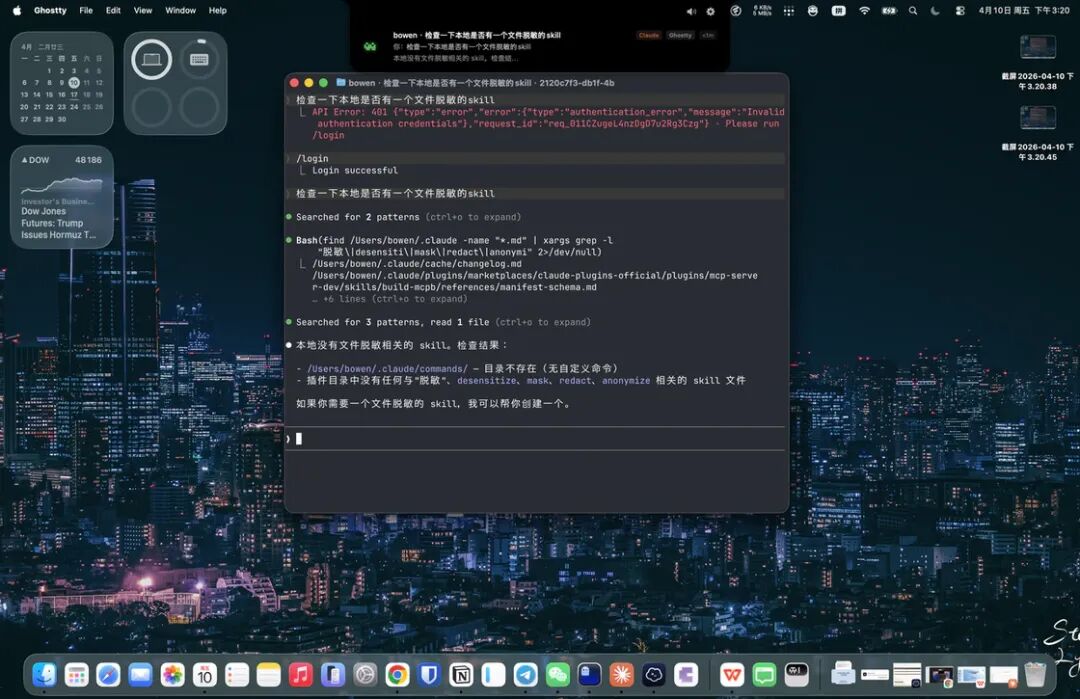
Task: Click the Dow Jones news headline in Stocks widget
Action: tap(59, 223)
